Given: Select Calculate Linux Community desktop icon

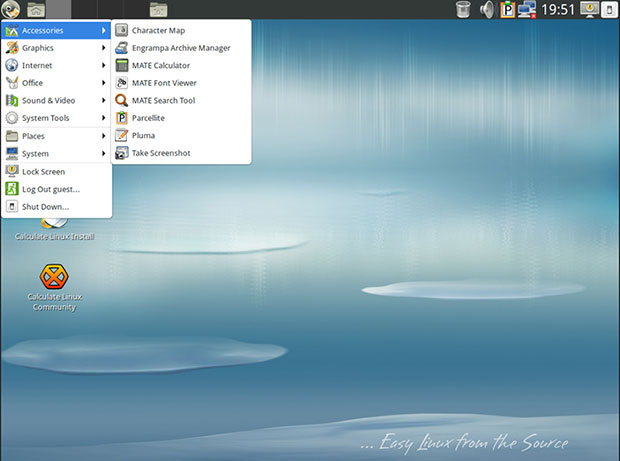Looking at the screenshot, I should [54, 288].
